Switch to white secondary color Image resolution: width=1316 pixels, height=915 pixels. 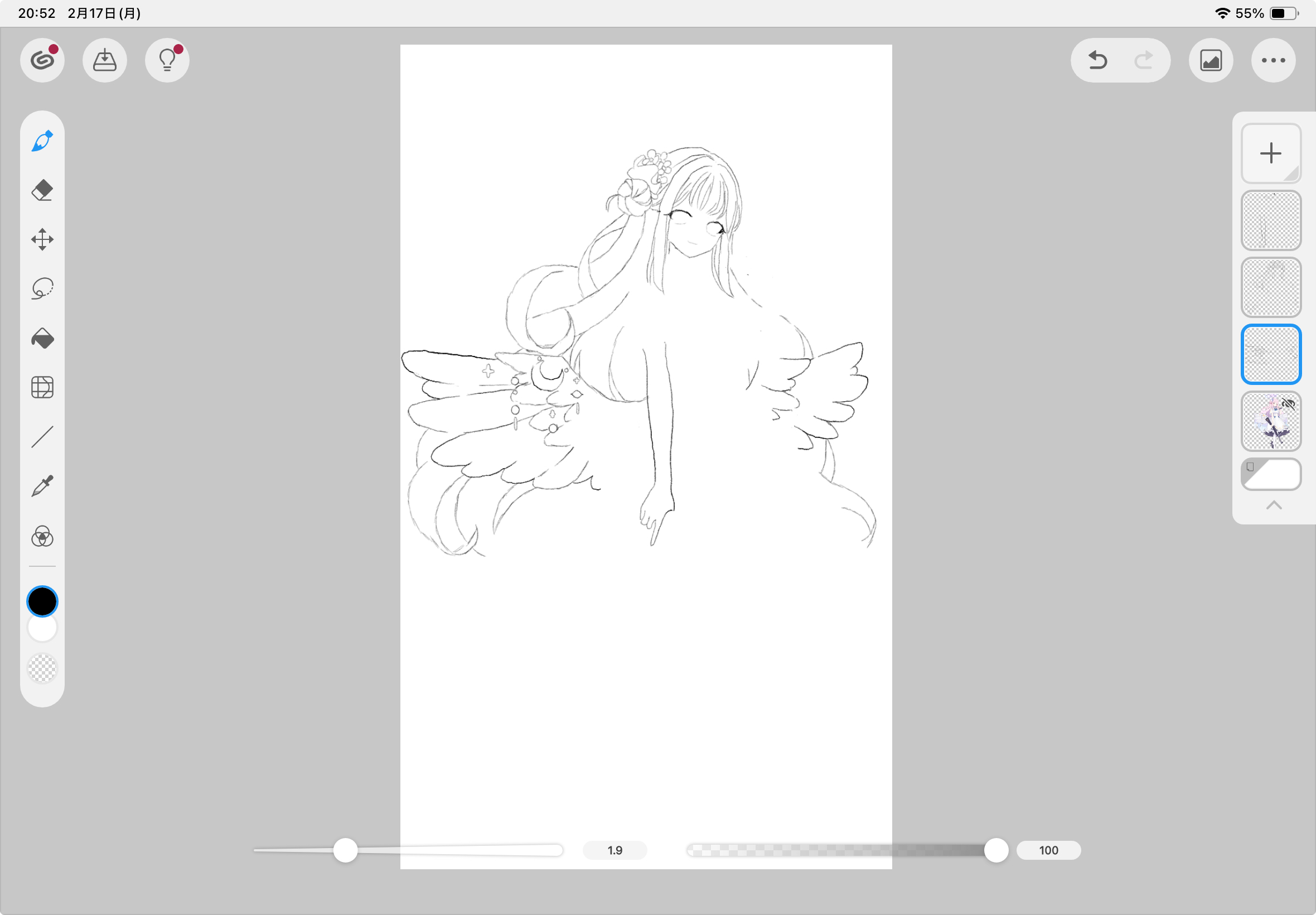[42, 629]
